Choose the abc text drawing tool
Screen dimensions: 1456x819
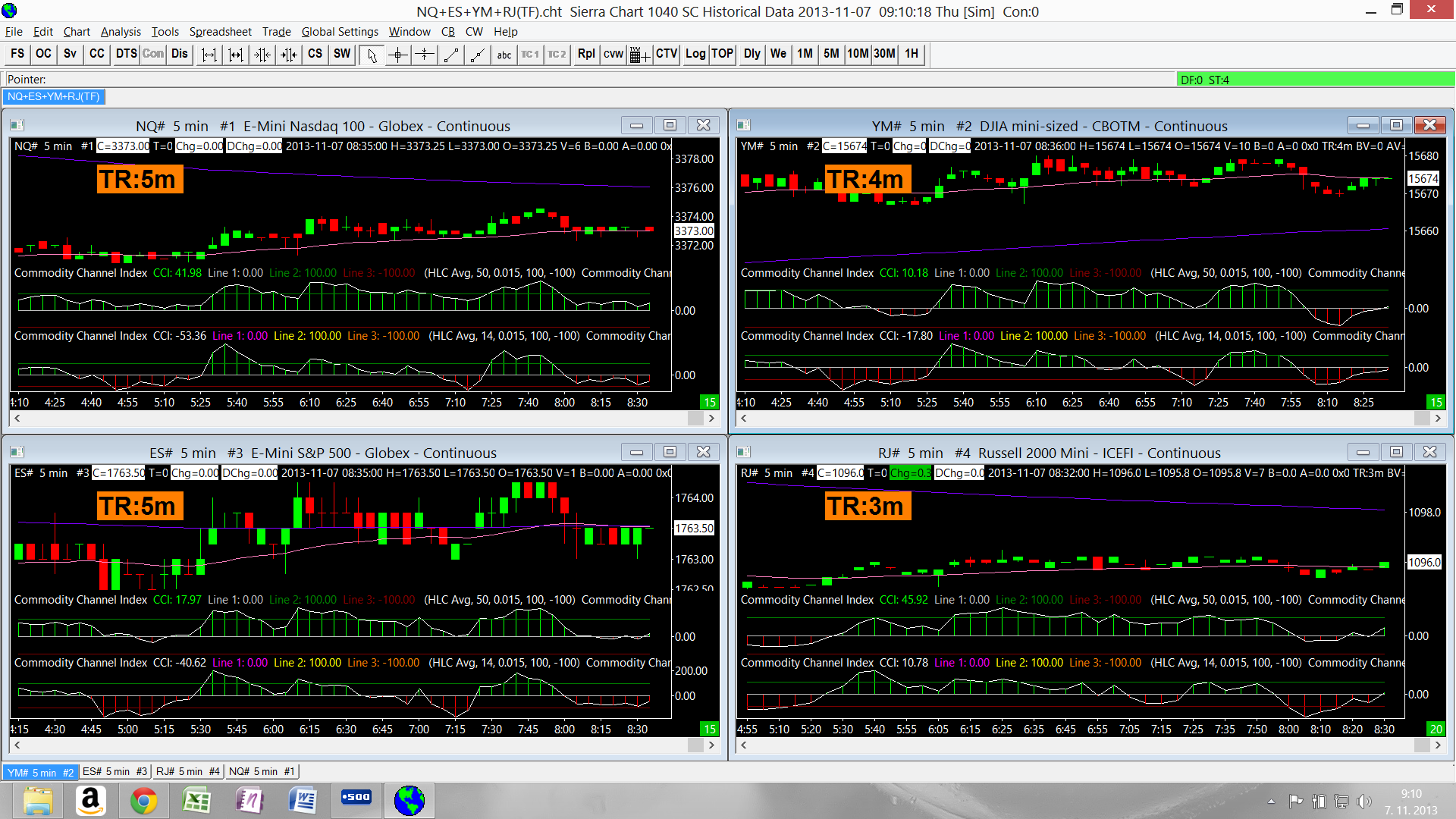click(x=504, y=55)
